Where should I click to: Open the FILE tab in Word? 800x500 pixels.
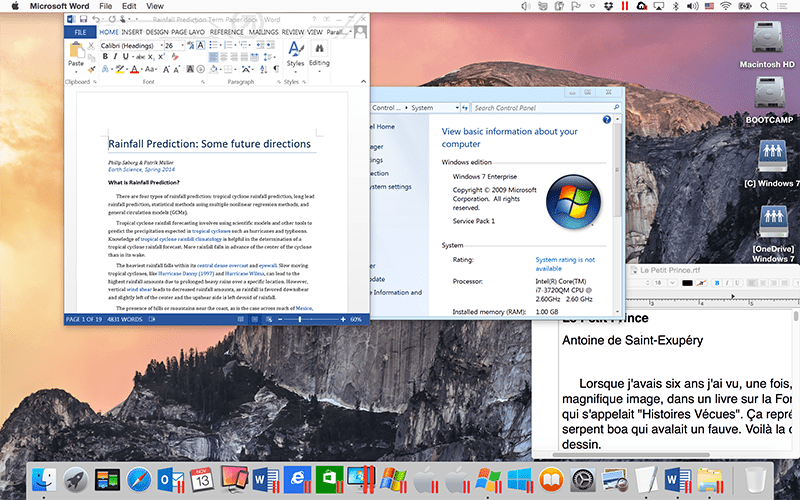(81, 32)
